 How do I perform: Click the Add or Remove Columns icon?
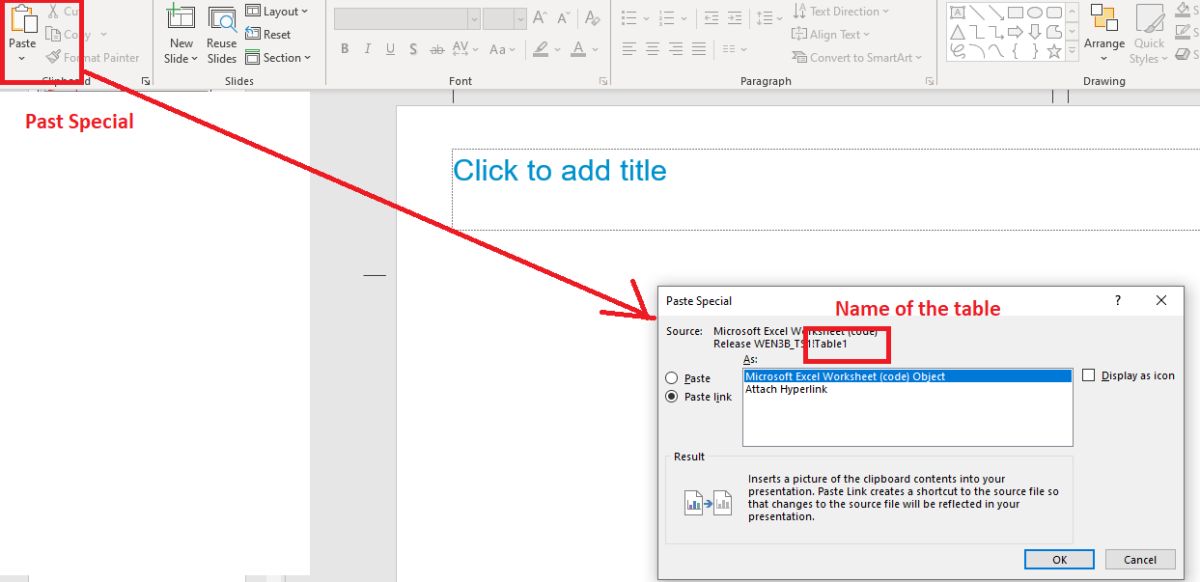tap(730, 49)
